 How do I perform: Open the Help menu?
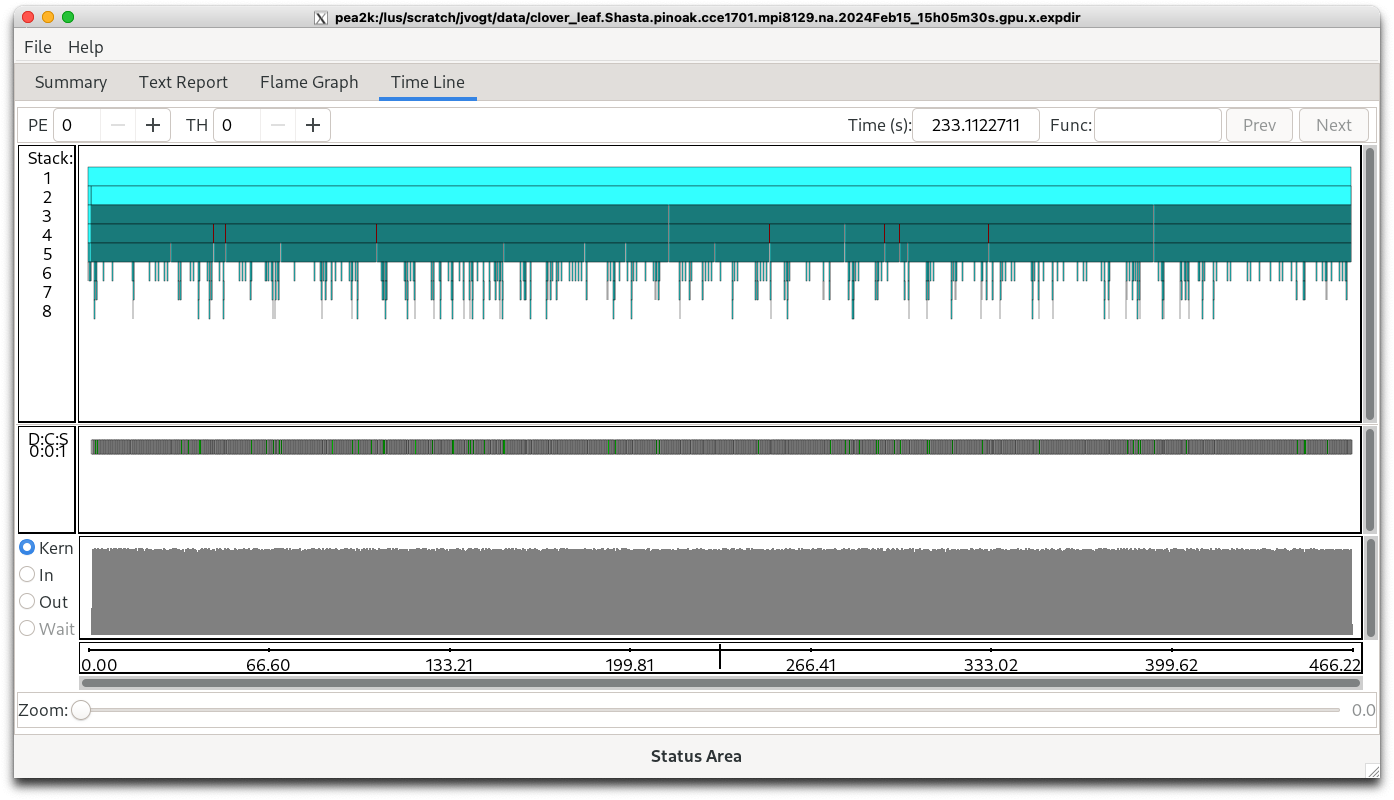pos(86,47)
